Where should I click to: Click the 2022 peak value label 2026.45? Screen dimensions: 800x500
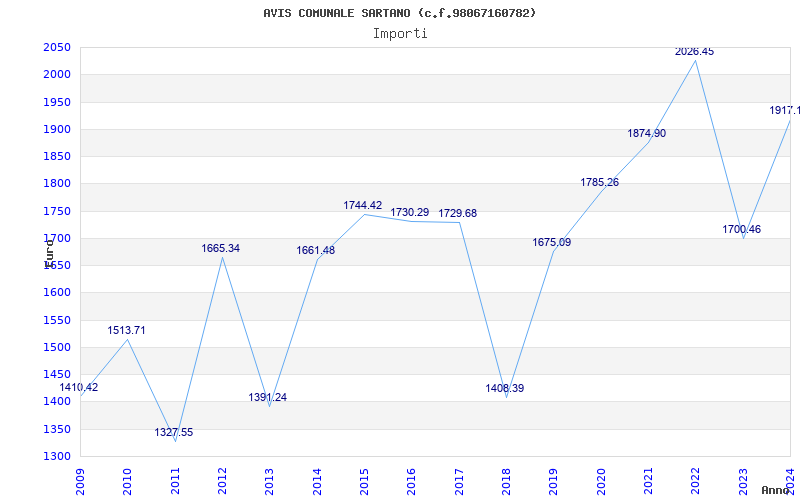(x=694, y=51)
